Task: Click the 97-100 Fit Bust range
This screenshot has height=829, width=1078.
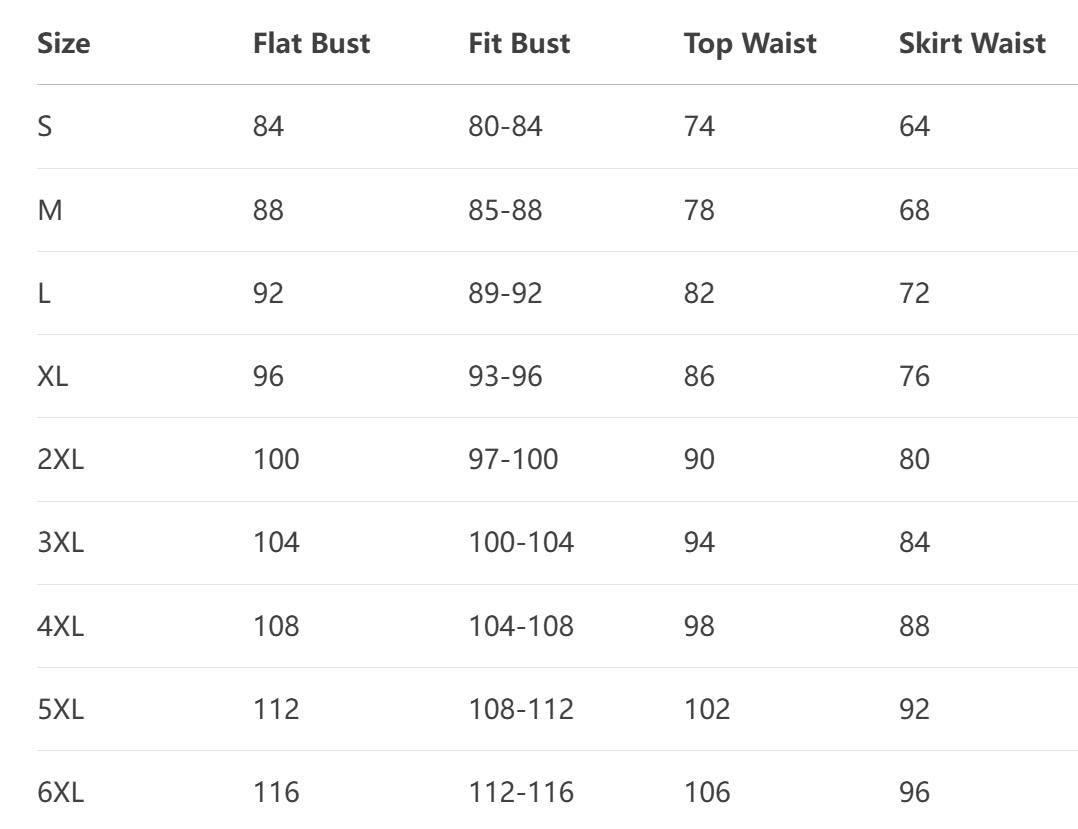Action: pyautogui.click(x=513, y=459)
